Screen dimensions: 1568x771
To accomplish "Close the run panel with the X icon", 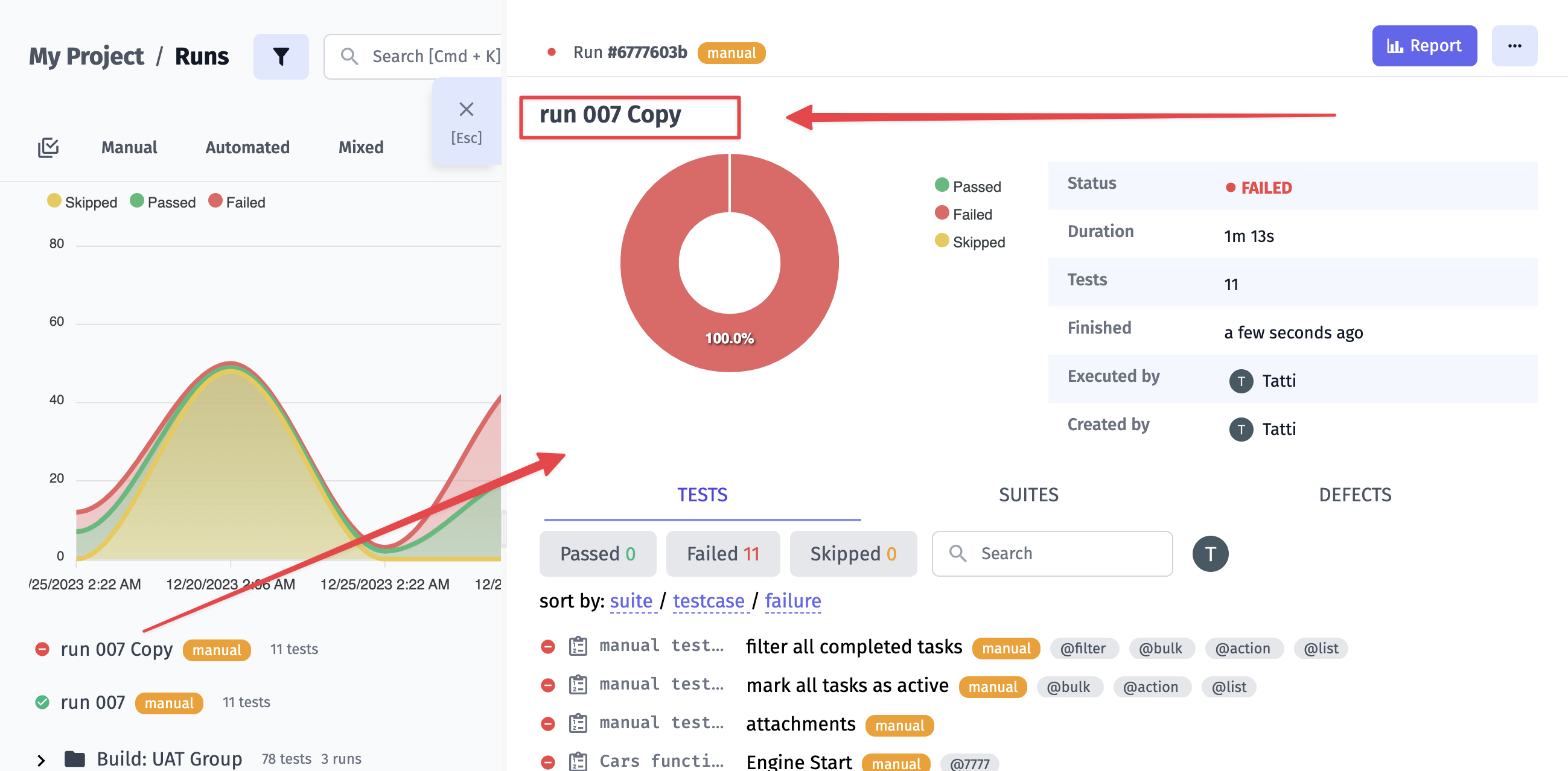I will tap(466, 110).
